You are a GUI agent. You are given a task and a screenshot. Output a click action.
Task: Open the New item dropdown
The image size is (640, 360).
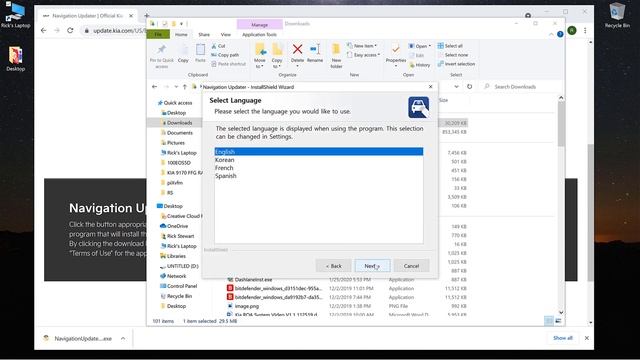click(x=362, y=46)
